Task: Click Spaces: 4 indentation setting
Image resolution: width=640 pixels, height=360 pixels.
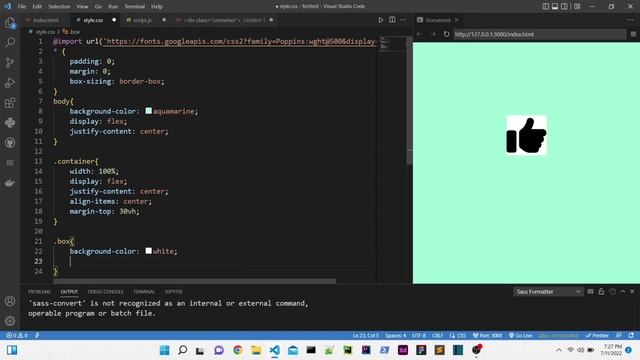Action: 396,335
